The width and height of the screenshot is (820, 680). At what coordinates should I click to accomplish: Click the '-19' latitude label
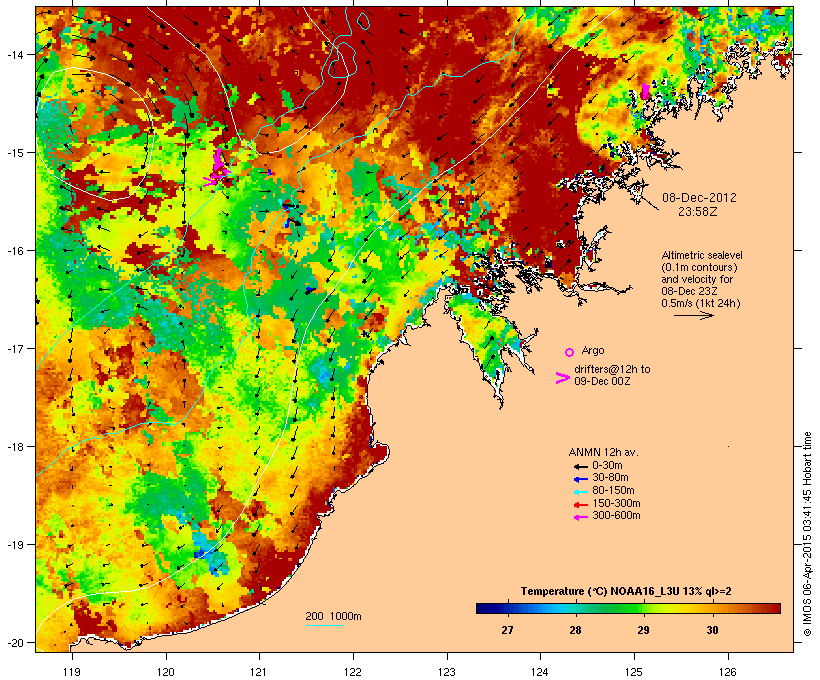tap(14, 545)
